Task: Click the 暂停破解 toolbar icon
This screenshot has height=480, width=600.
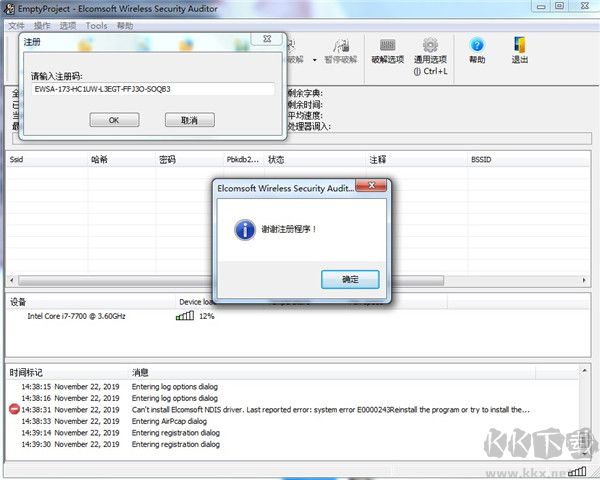Action: pos(341,51)
